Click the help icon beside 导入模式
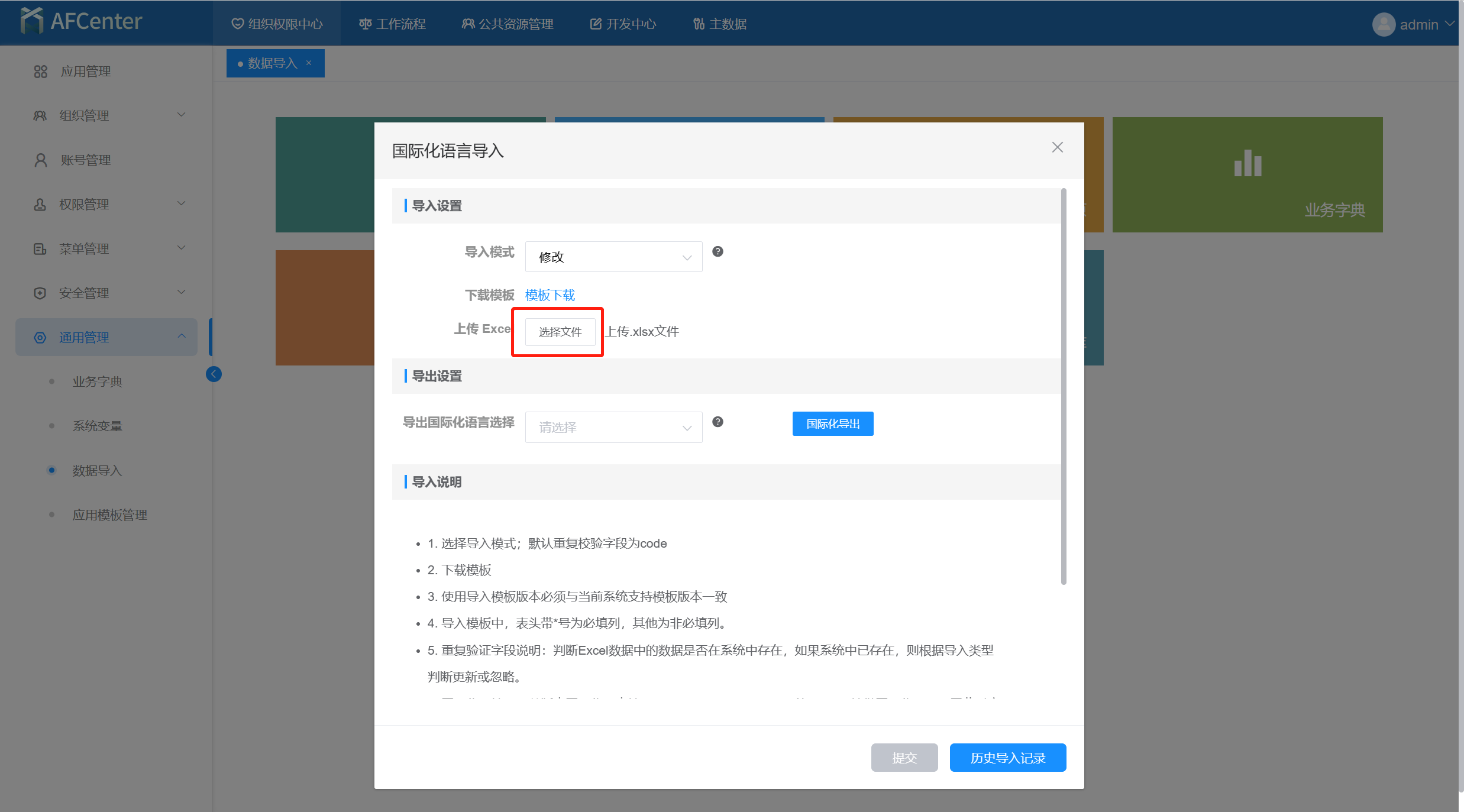 pyautogui.click(x=718, y=251)
